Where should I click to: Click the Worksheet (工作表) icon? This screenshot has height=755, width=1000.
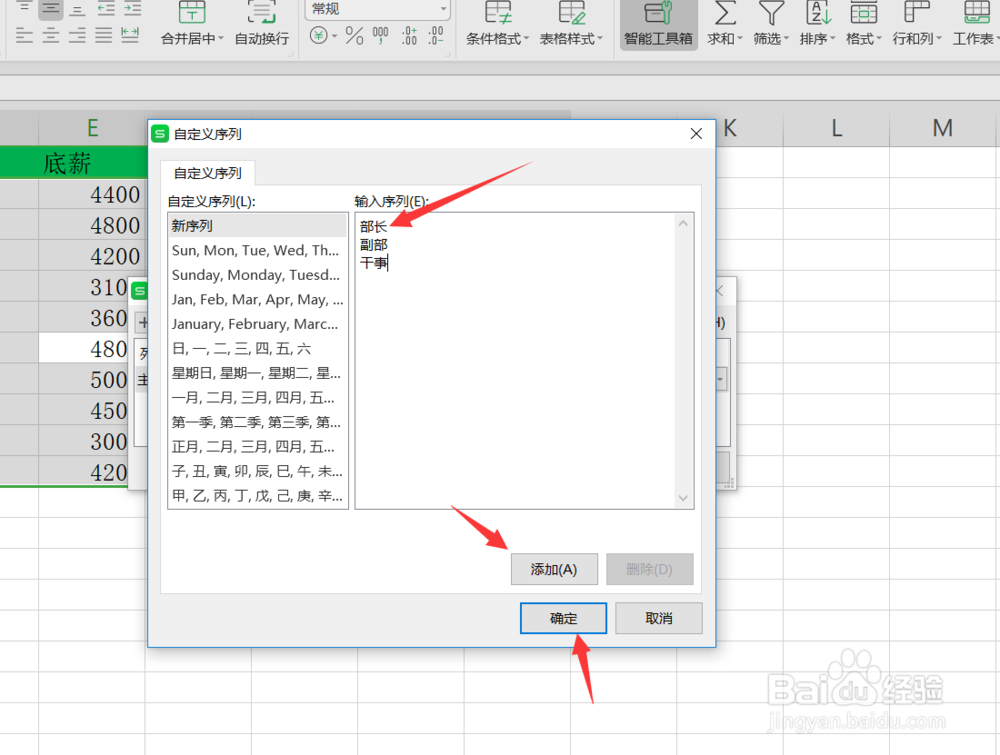point(976,11)
